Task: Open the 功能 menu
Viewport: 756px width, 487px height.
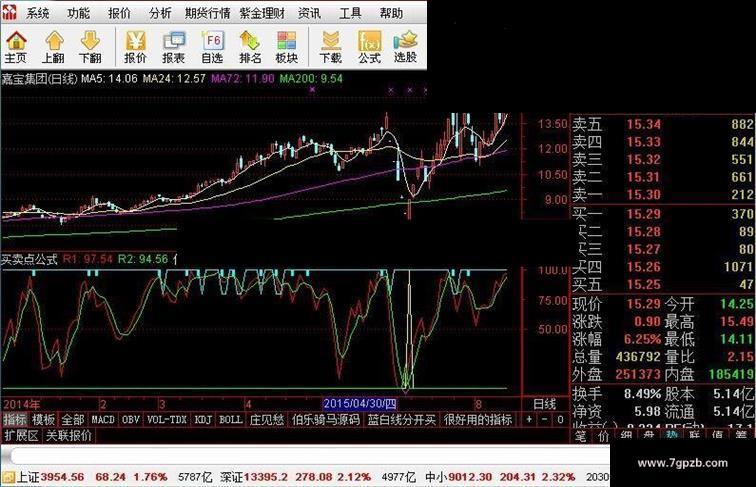Action: (x=78, y=13)
